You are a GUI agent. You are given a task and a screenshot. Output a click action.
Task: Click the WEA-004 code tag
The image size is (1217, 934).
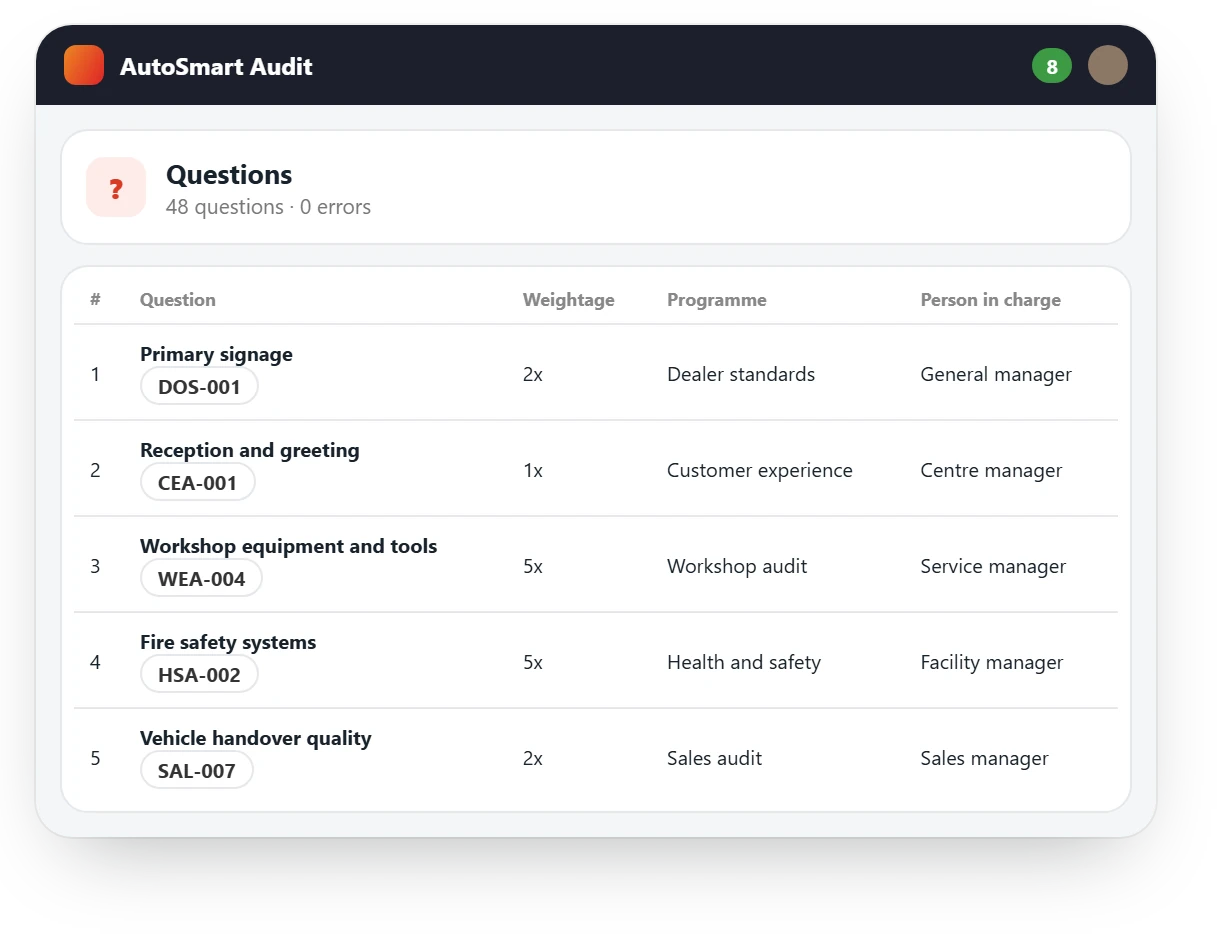pyautogui.click(x=201, y=579)
